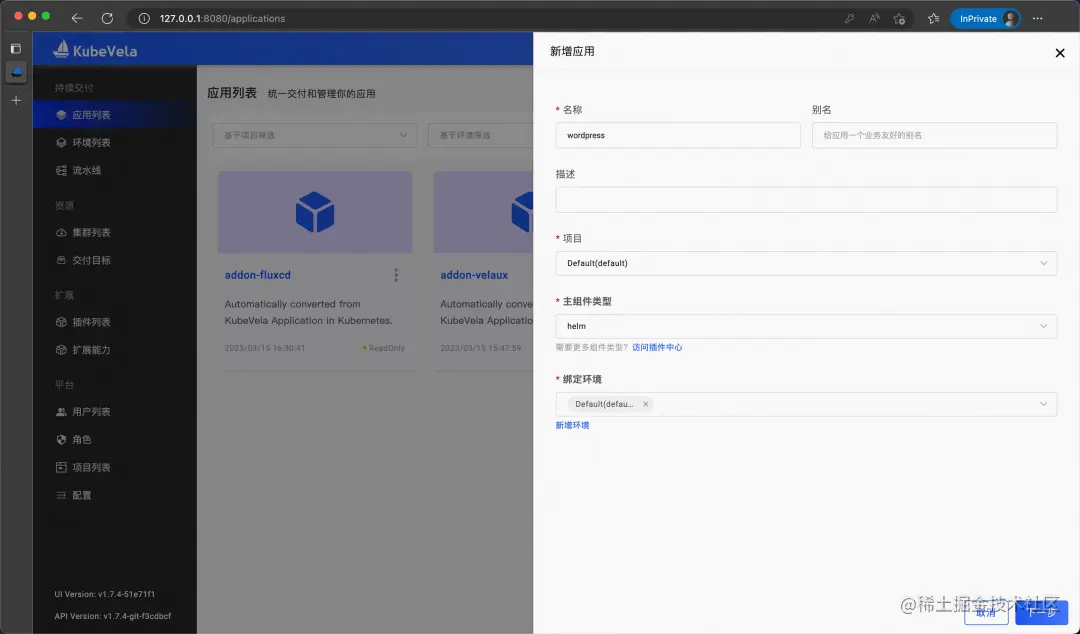Click the KubeVela sailboat logo
The image size is (1080, 634).
(61, 49)
